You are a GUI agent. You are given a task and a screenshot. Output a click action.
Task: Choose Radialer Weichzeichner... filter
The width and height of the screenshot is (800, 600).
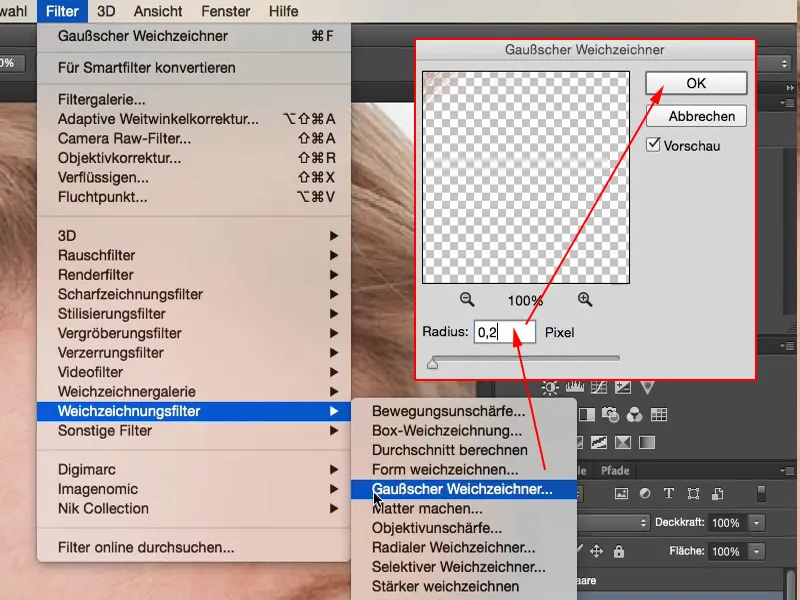[x=464, y=547]
